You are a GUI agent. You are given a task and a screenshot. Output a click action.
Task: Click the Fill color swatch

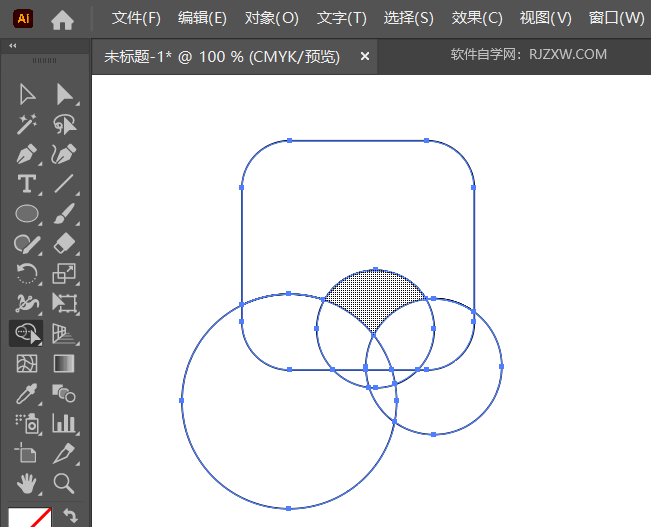pyautogui.click(x=29, y=517)
